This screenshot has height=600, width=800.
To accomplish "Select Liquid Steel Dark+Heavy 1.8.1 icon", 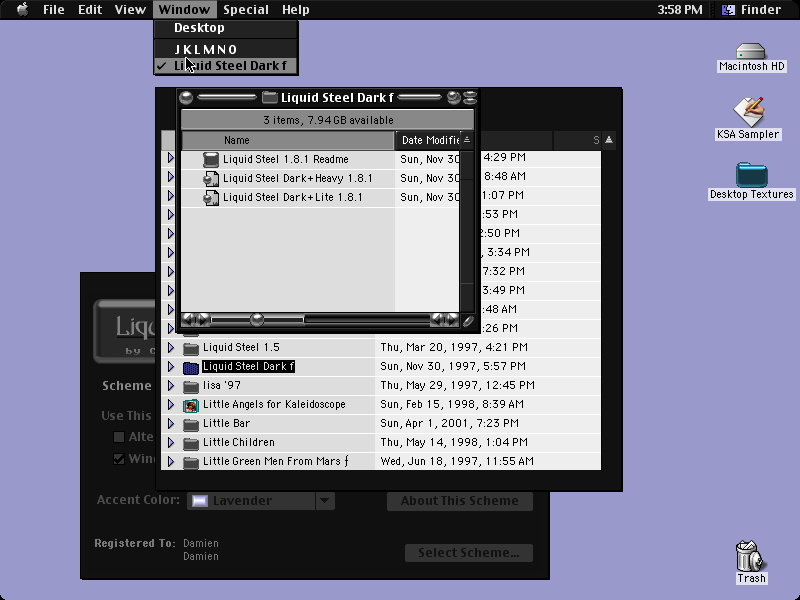I will click(211, 179).
